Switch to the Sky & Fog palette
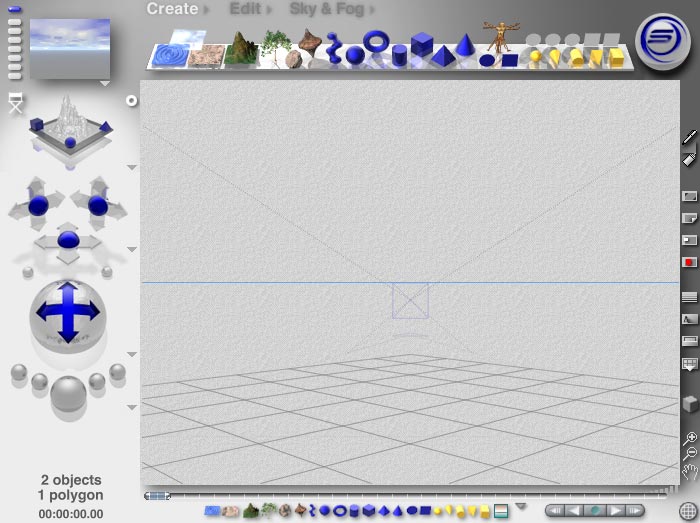 [326, 9]
